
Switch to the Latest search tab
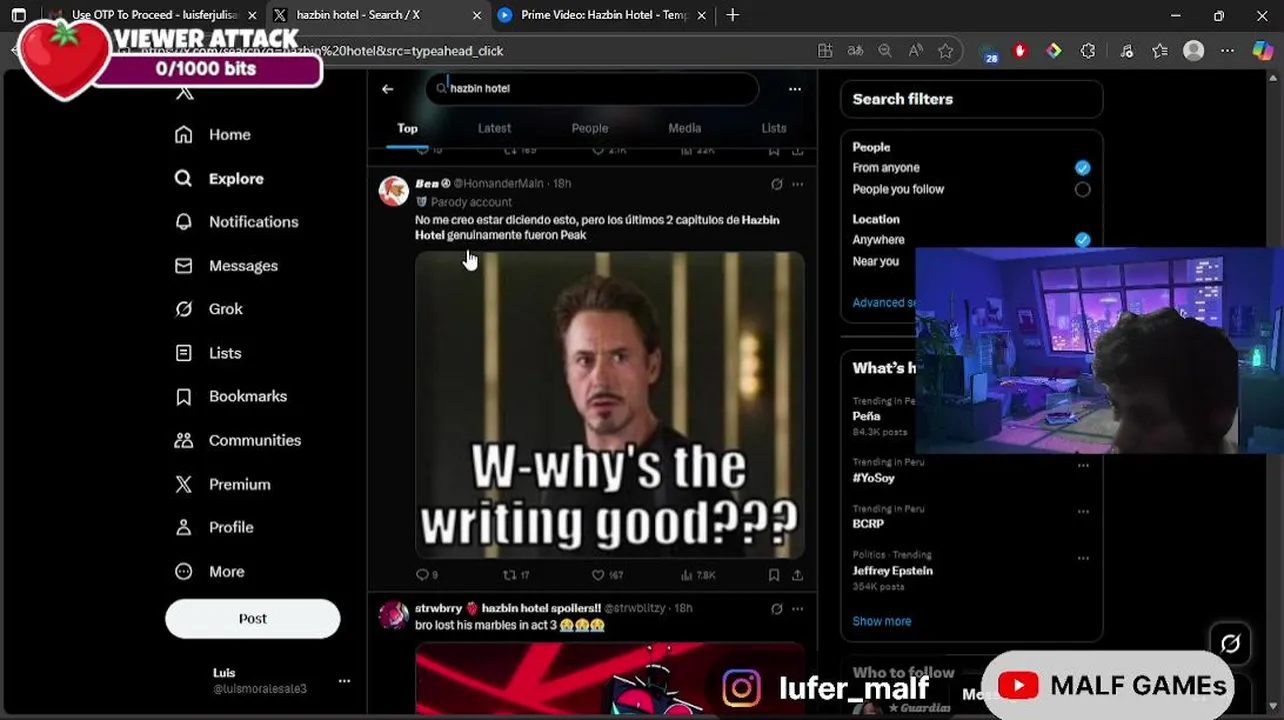point(494,128)
